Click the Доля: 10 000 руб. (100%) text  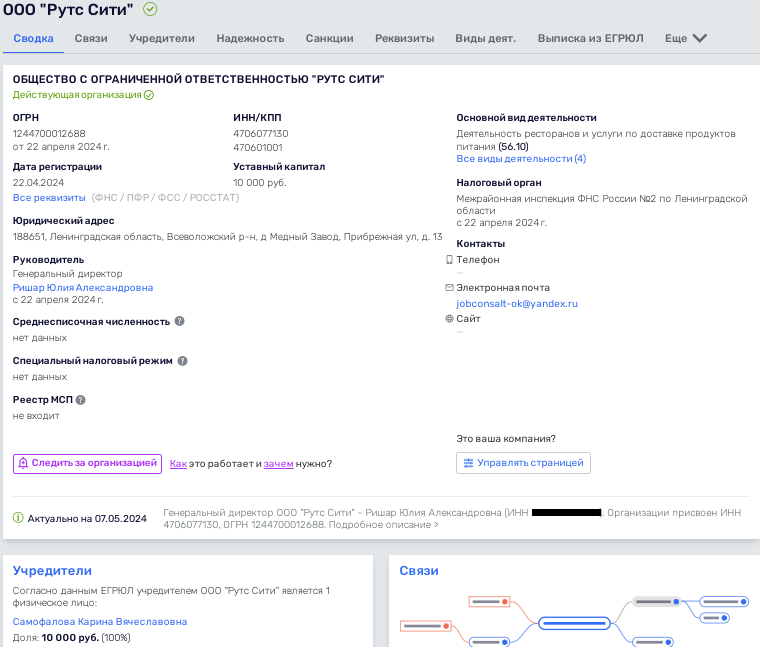(x=72, y=638)
